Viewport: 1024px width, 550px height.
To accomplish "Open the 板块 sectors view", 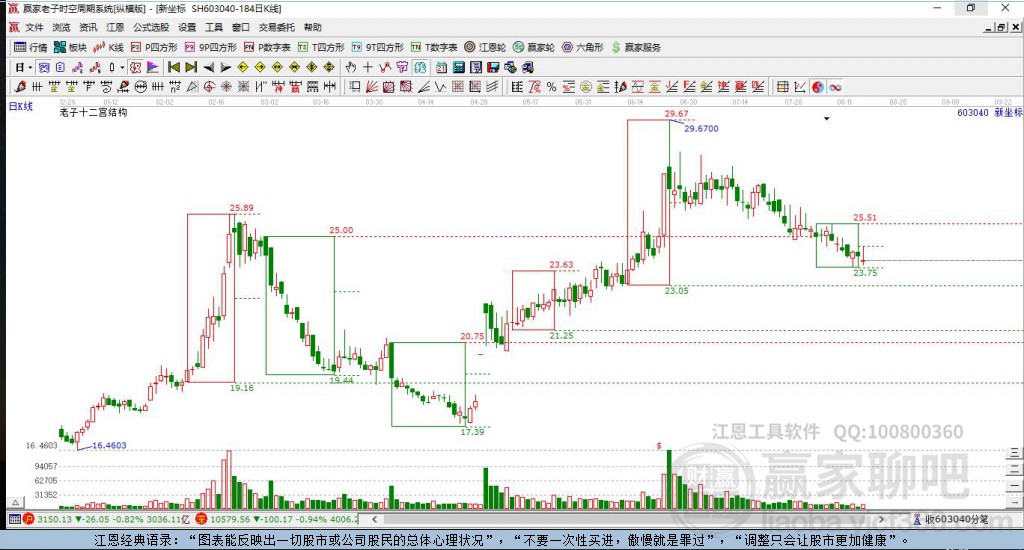I will pyautogui.click(x=70, y=47).
